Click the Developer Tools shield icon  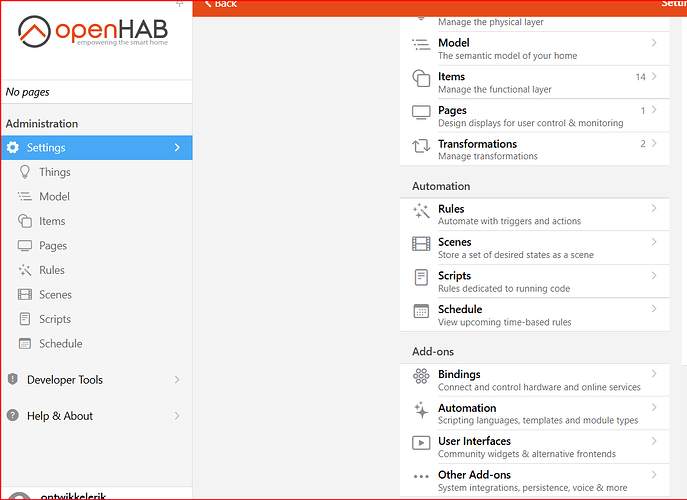(x=13, y=379)
